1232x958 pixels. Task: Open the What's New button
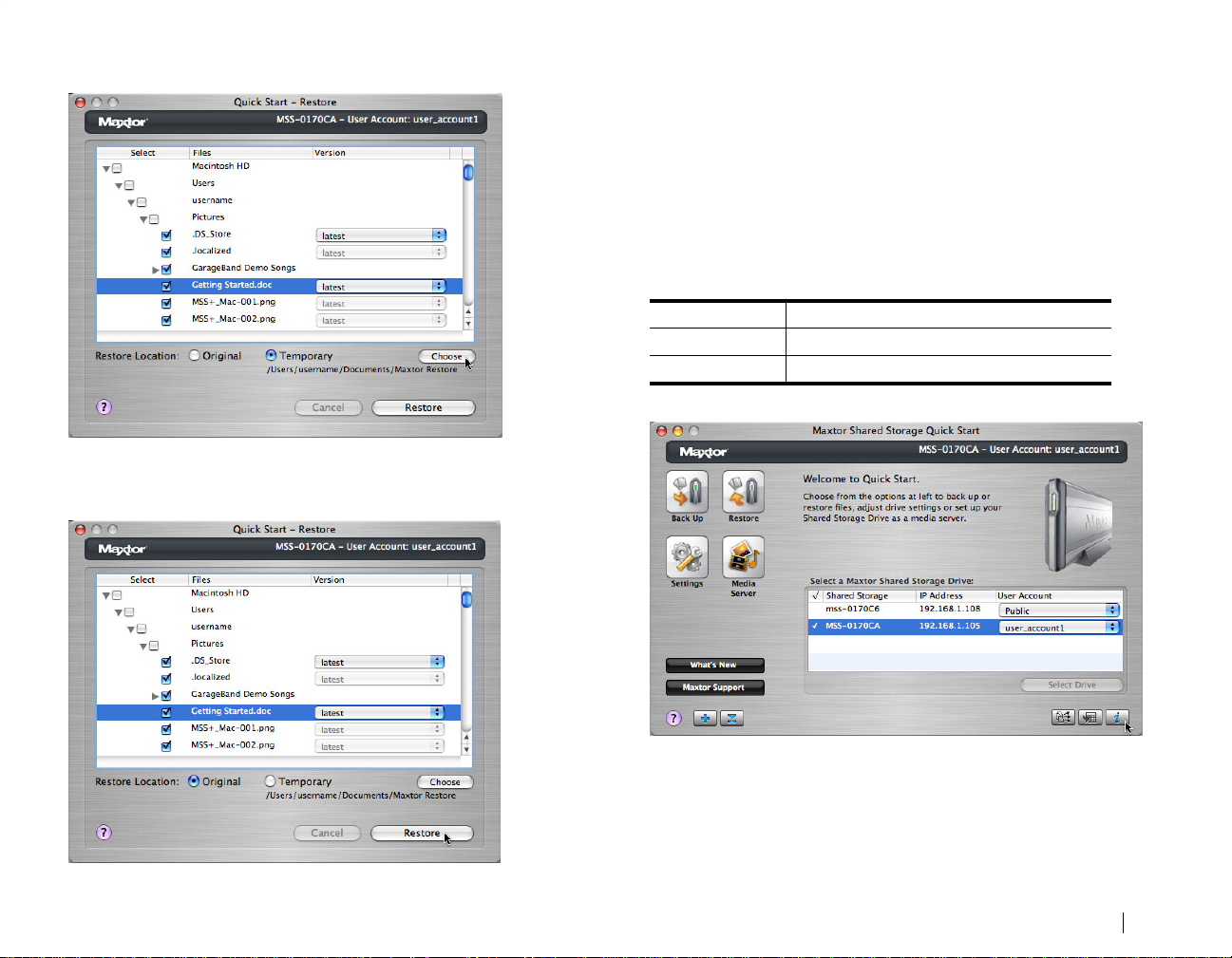coord(714,665)
